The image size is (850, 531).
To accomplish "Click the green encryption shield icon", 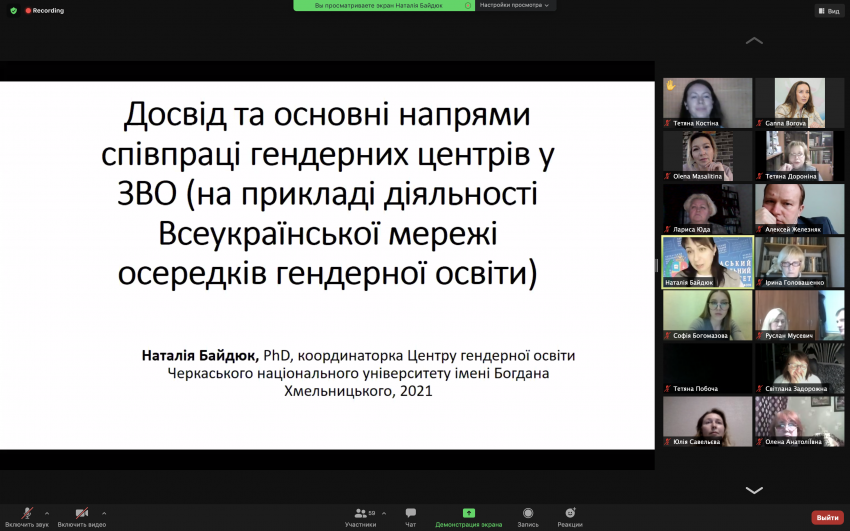I will 14,10.
